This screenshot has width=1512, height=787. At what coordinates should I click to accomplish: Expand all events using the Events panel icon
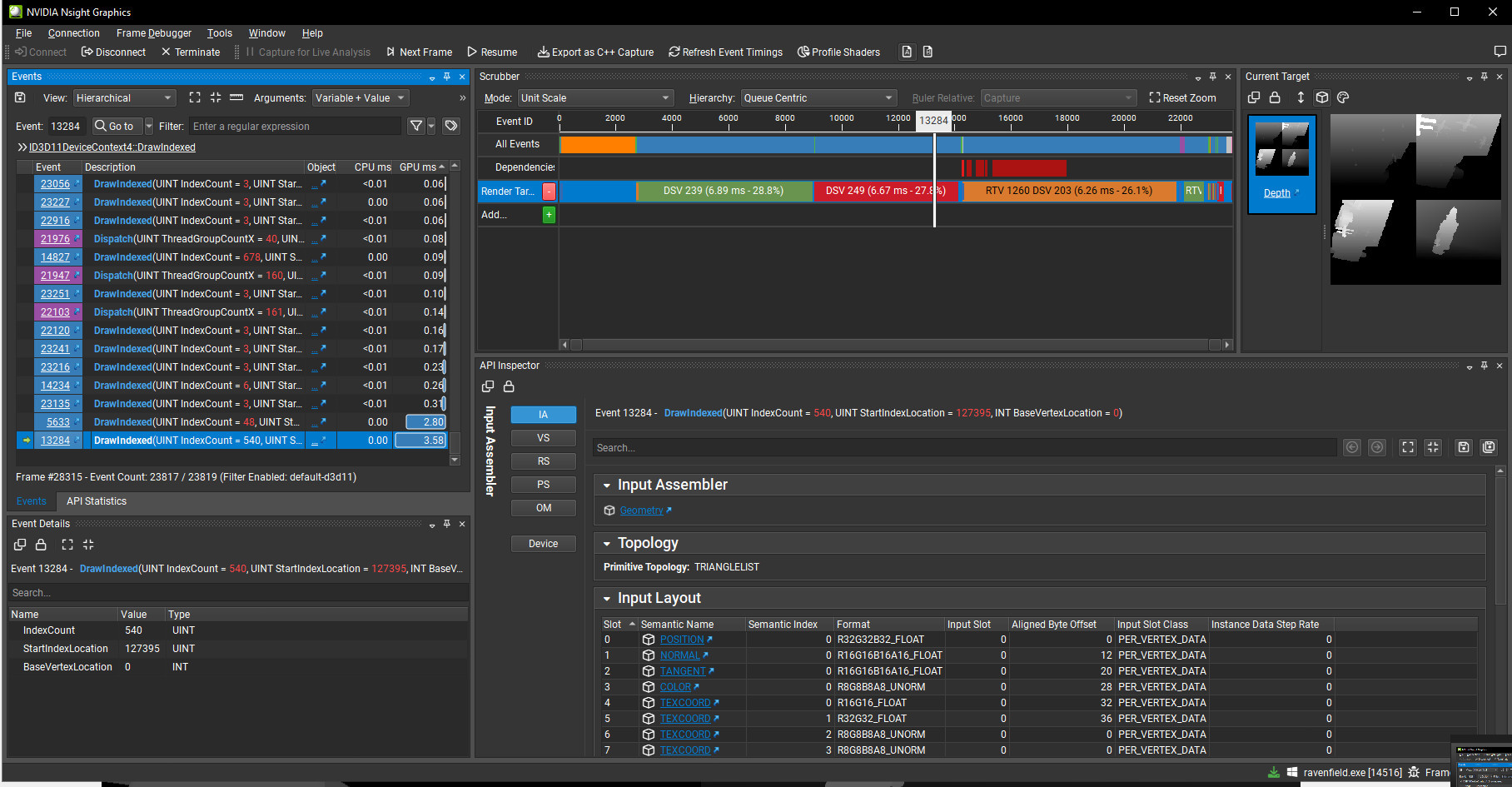click(195, 97)
